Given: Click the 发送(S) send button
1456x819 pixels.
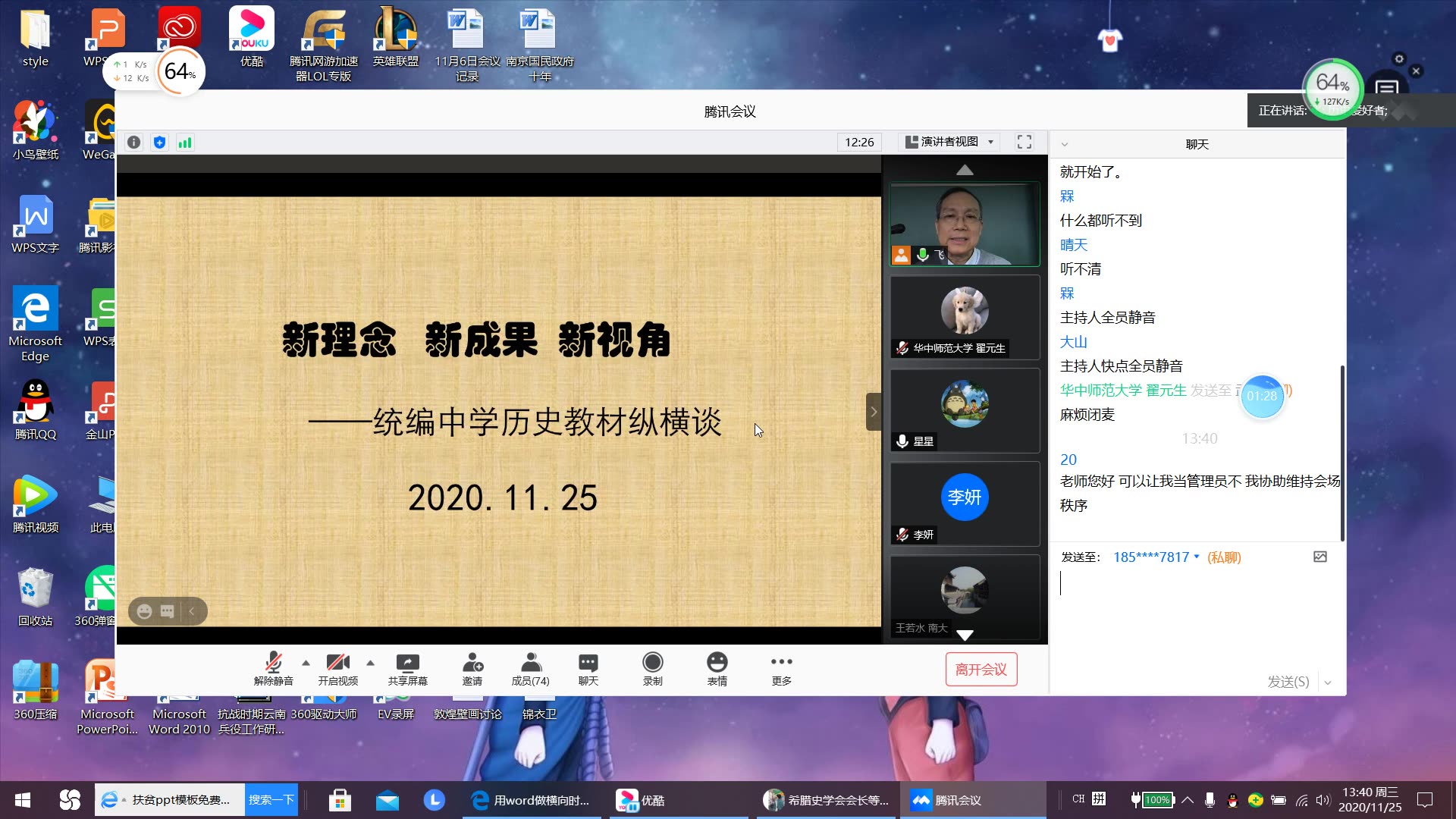Looking at the screenshot, I should pyautogui.click(x=1288, y=682).
